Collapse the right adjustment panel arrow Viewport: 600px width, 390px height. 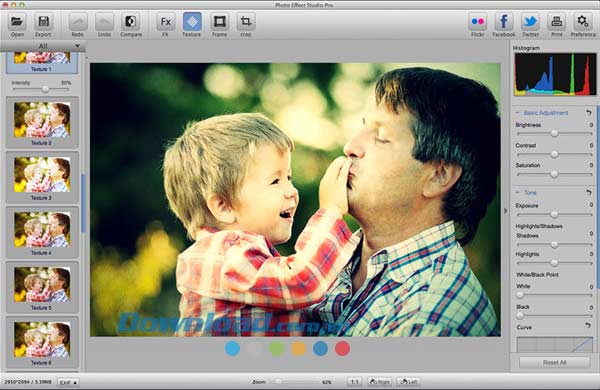point(505,211)
